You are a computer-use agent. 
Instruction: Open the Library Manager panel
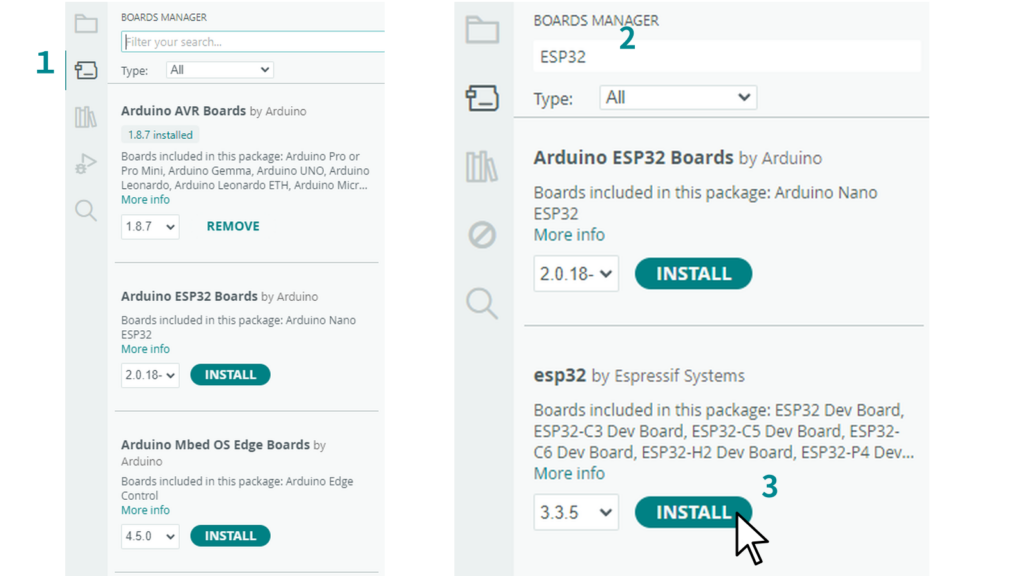tap(85, 115)
